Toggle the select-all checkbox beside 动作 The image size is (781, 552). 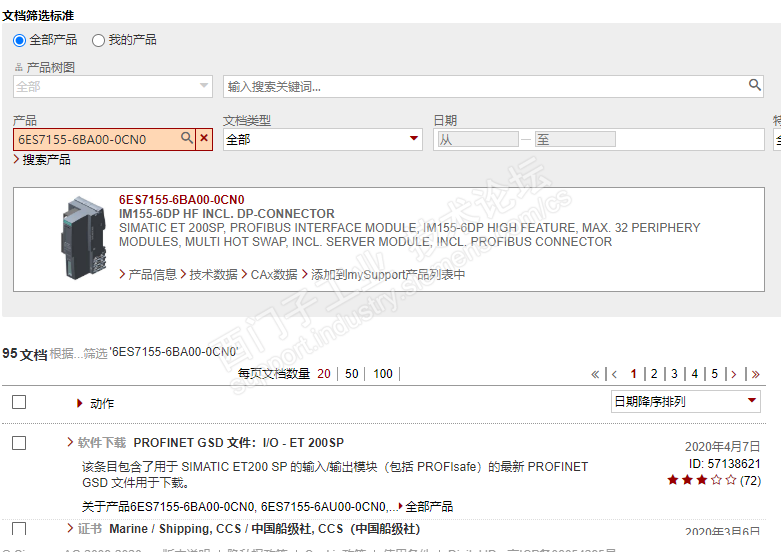point(19,402)
